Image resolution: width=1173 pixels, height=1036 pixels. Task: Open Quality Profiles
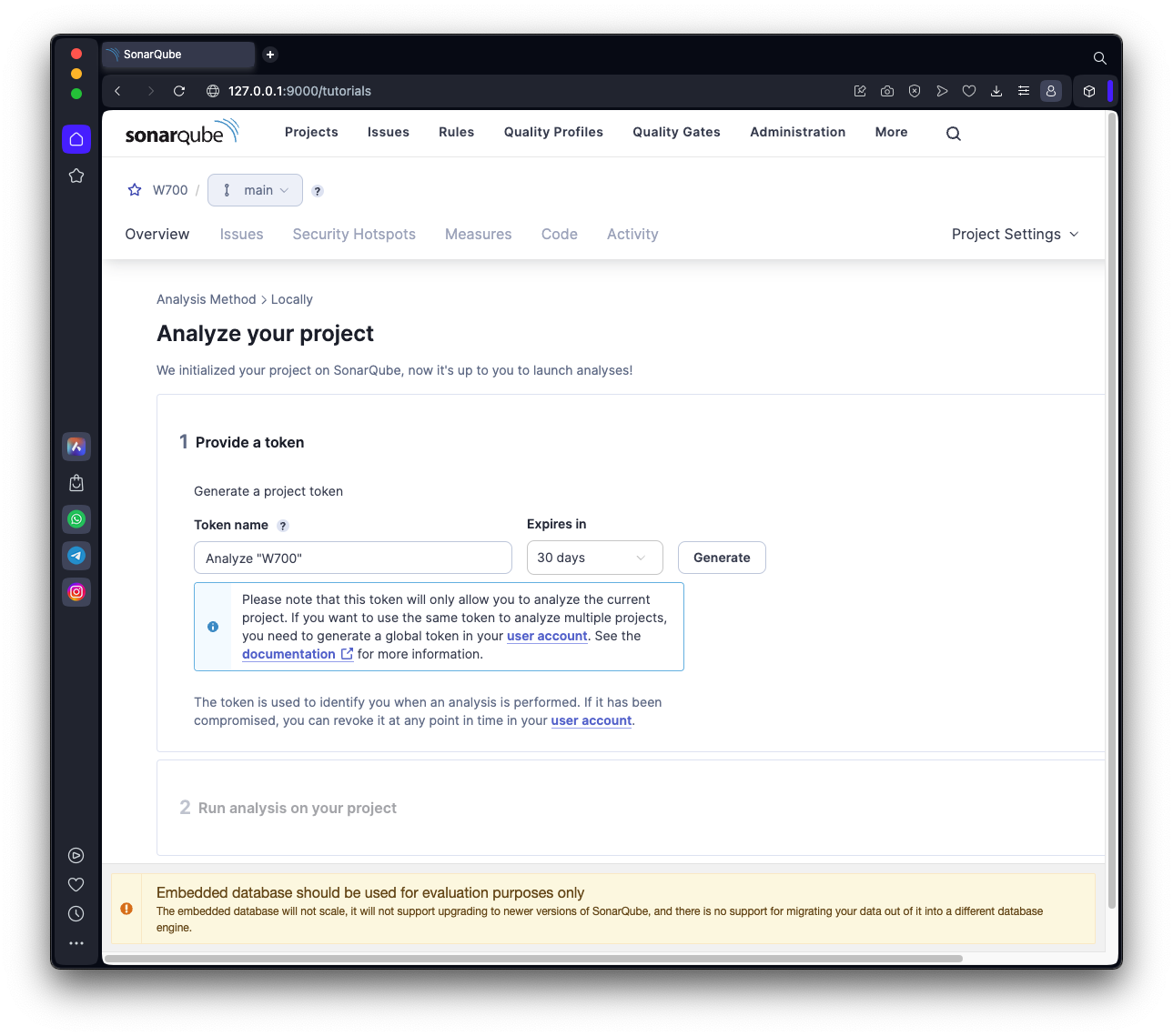pos(553,132)
